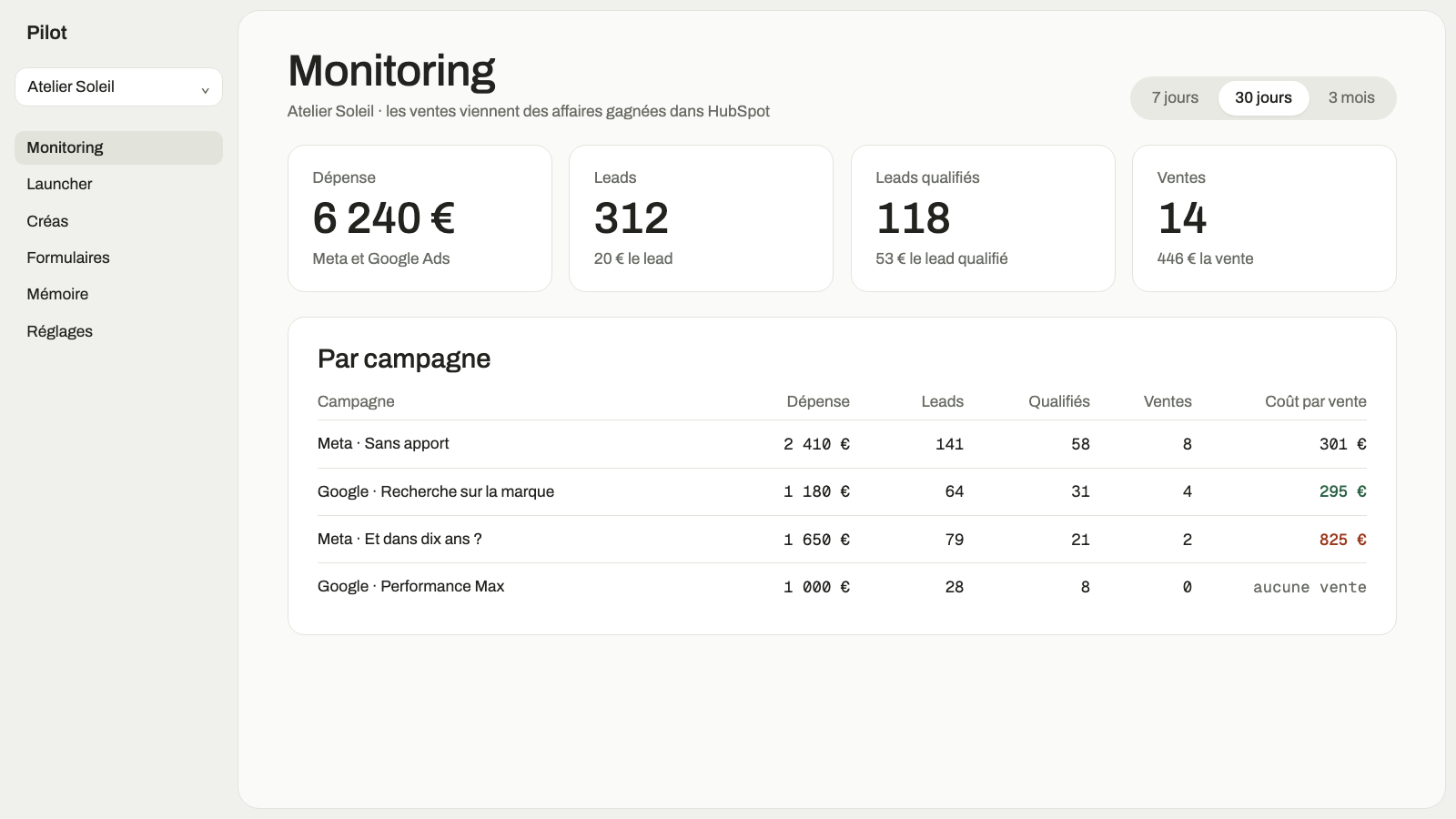Click the '20 € le lead' subtitle

coord(633,258)
